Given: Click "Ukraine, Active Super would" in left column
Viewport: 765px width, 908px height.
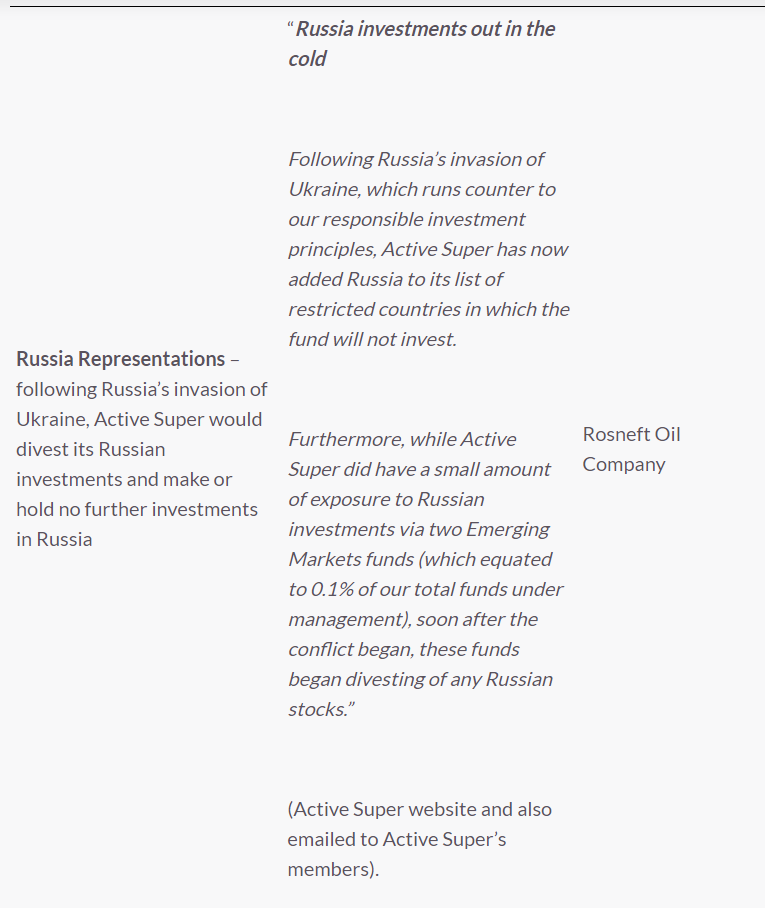Looking at the screenshot, I should 139,419.
